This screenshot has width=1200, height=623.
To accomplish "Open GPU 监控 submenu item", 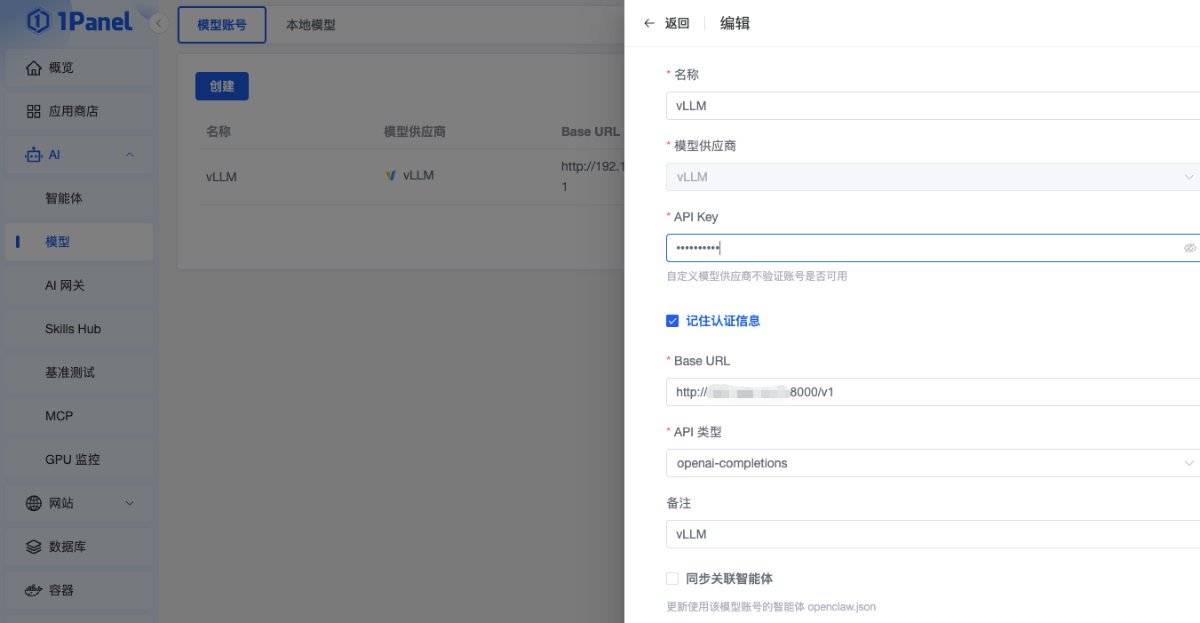I will [79, 459].
